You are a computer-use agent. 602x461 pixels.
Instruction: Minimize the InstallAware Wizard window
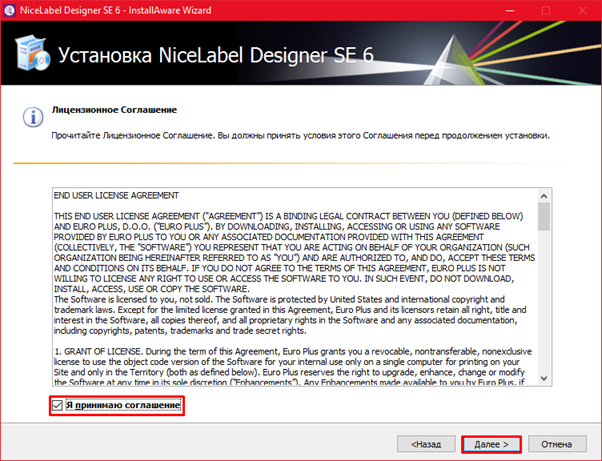510,10
